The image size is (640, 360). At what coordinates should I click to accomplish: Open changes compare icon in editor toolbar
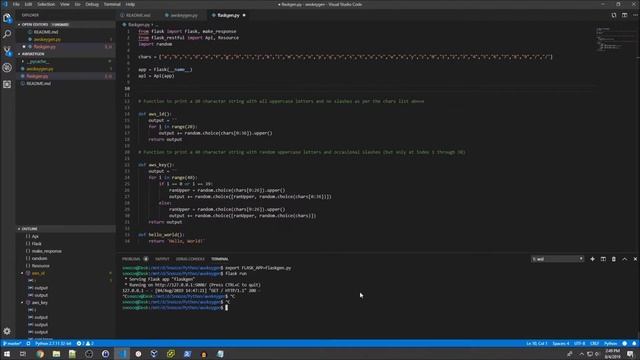coord(614,15)
